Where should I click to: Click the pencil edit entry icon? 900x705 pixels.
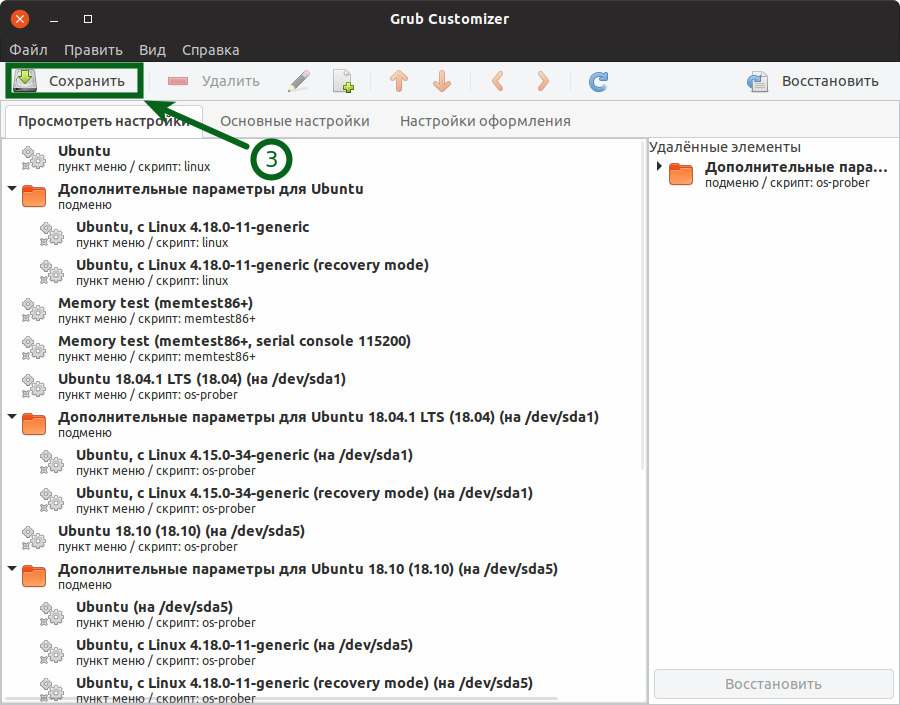click(x=299, y=81)
